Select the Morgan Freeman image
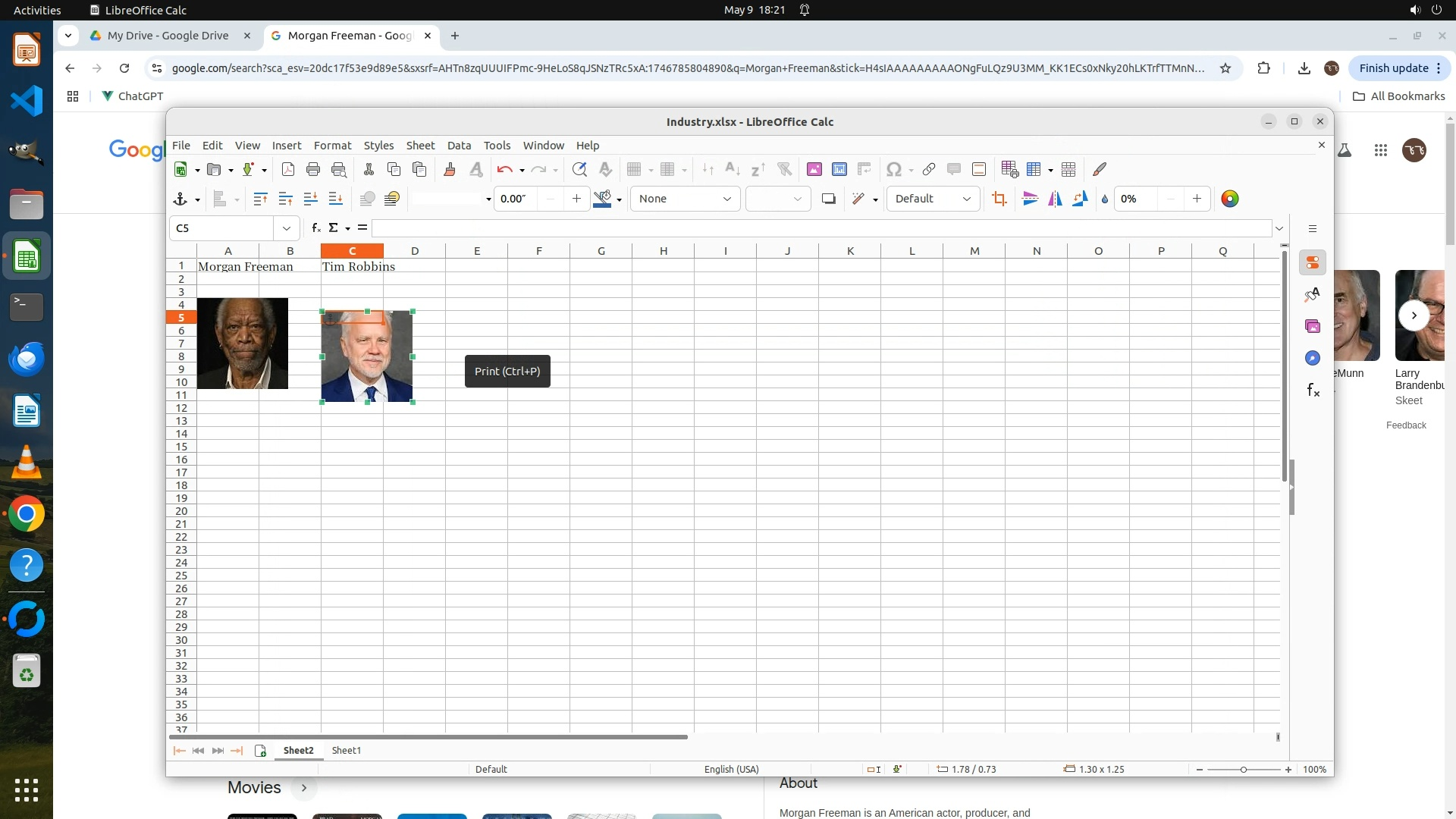1456x819 pixels. tap(243, 344)
